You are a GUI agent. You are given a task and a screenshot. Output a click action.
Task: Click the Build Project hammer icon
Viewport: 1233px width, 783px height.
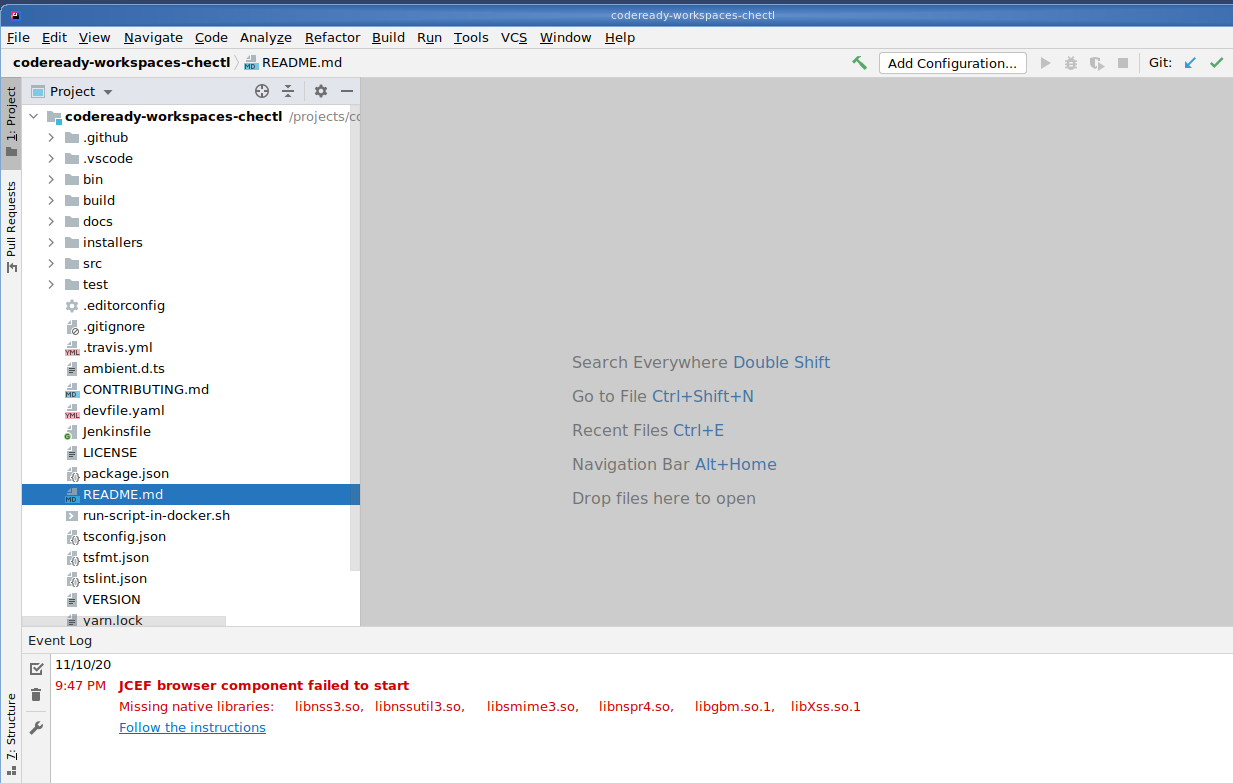pyautogui.click(x=859, y=62)
